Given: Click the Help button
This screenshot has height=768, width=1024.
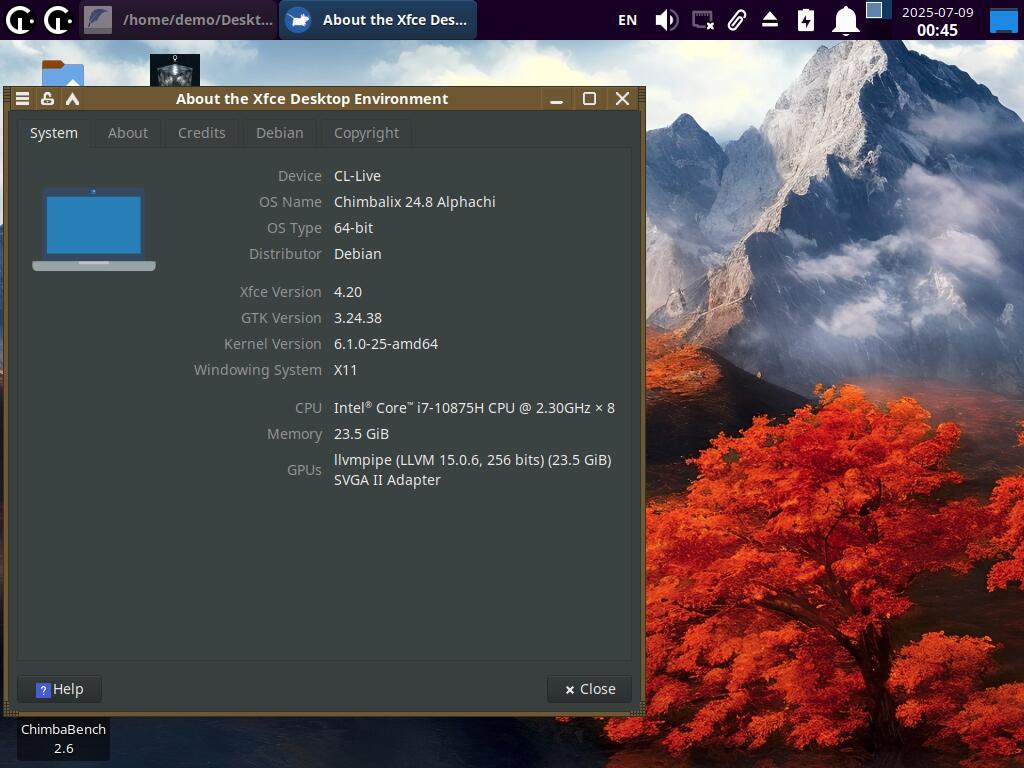Looking at the screenshot, I should 59,689.
